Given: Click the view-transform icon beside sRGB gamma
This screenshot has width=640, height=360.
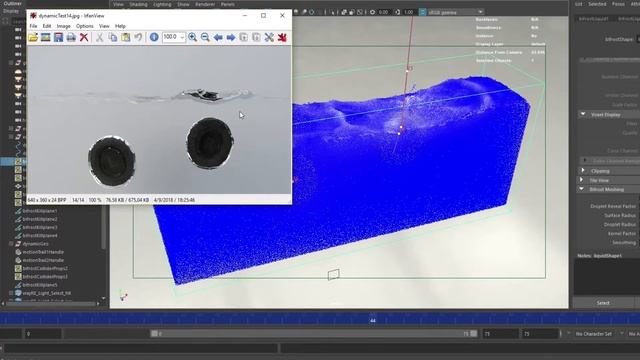Looking at the screenshot, I should [x=422, y=12].
